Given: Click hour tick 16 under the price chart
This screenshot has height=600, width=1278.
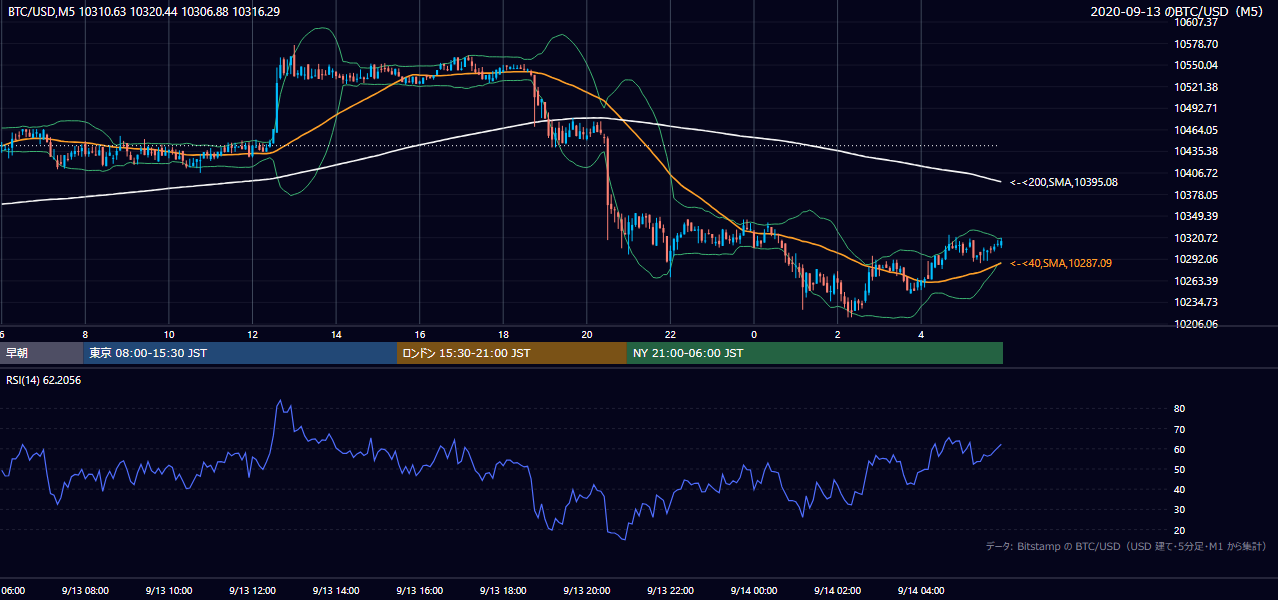Looking at the screenshot, I should [x=420, y=334].
